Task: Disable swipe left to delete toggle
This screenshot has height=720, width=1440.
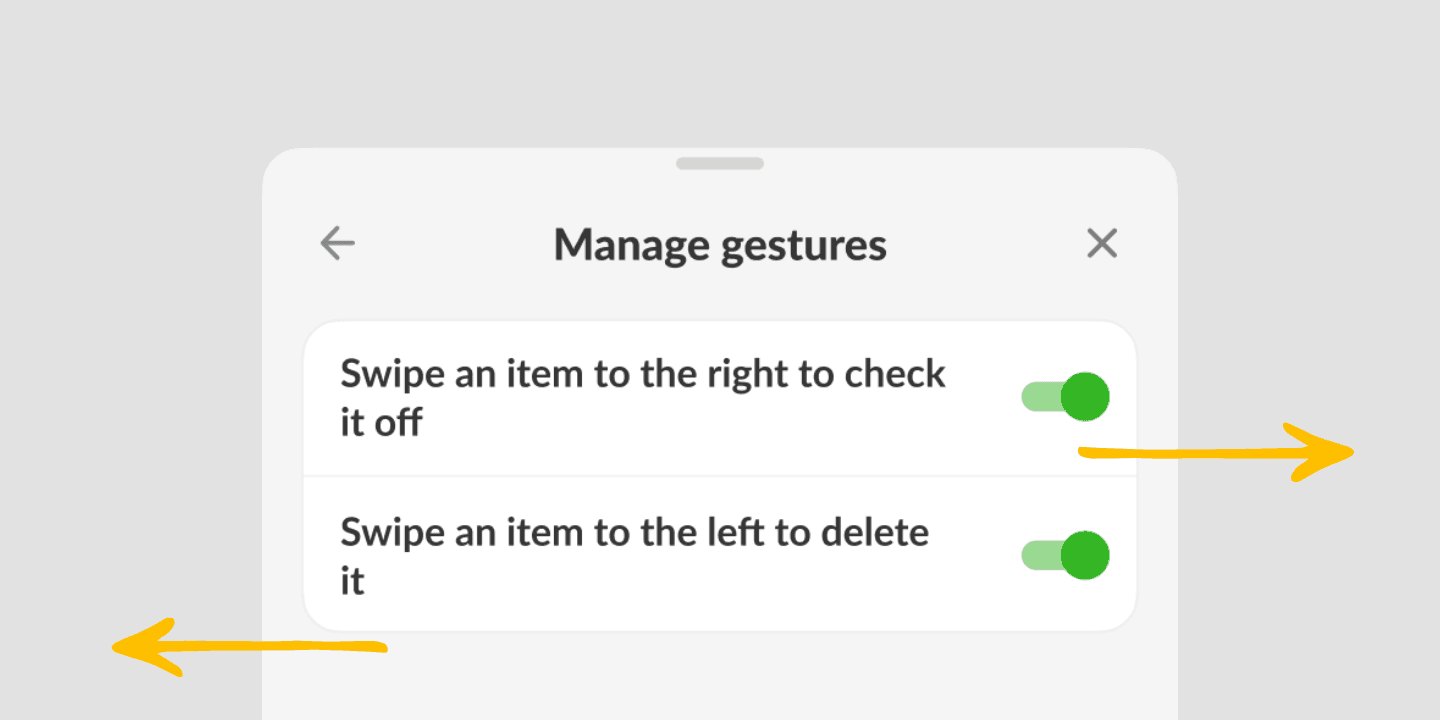Action: [1065, 555]
